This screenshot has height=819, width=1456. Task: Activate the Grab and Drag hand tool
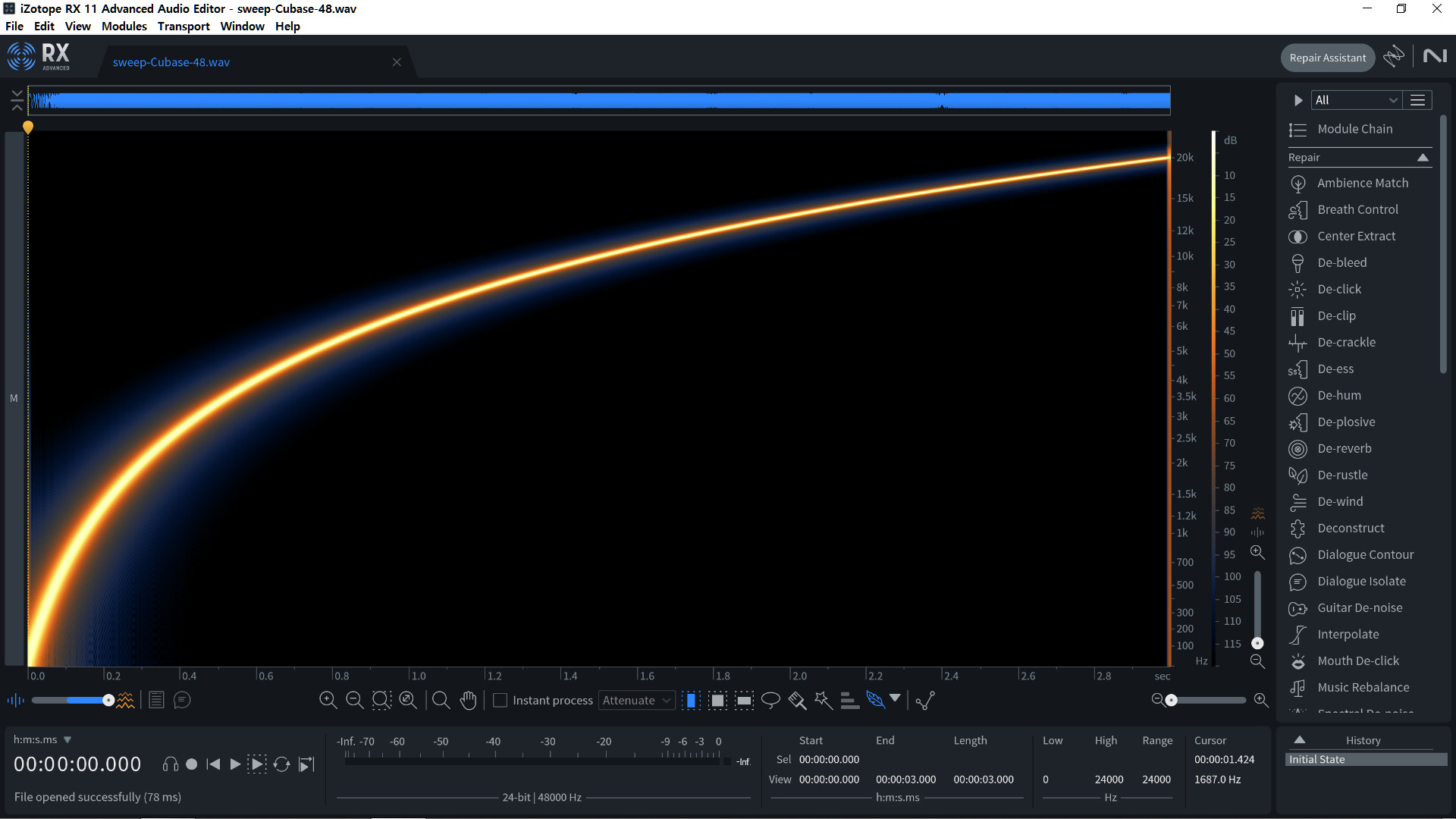[468, 700]
